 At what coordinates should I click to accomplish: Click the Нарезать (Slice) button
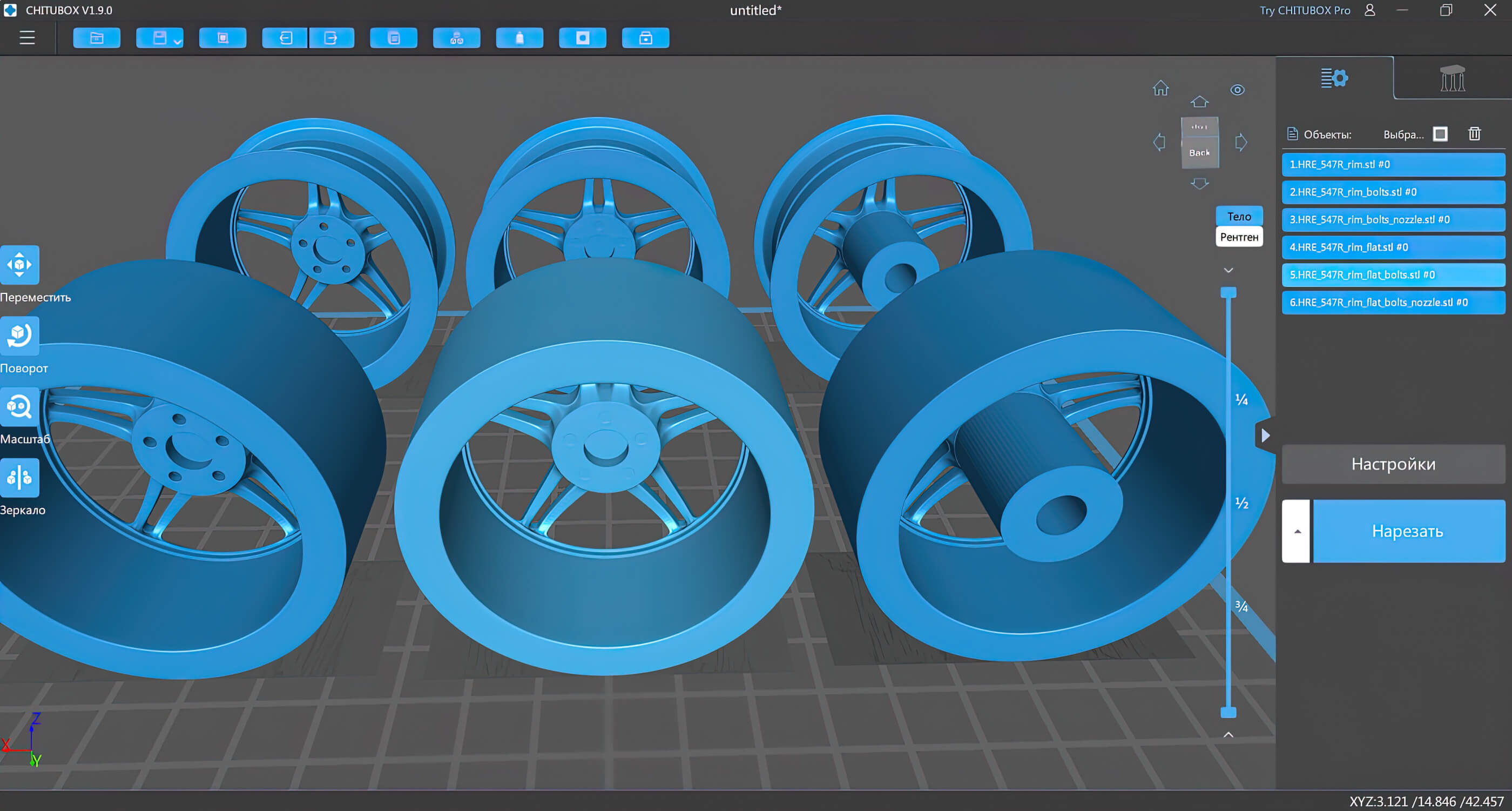1409,532
